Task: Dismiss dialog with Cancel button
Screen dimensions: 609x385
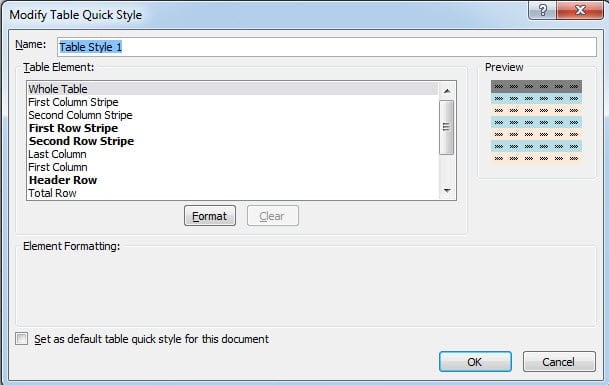Action: click(x=559, y=362)
